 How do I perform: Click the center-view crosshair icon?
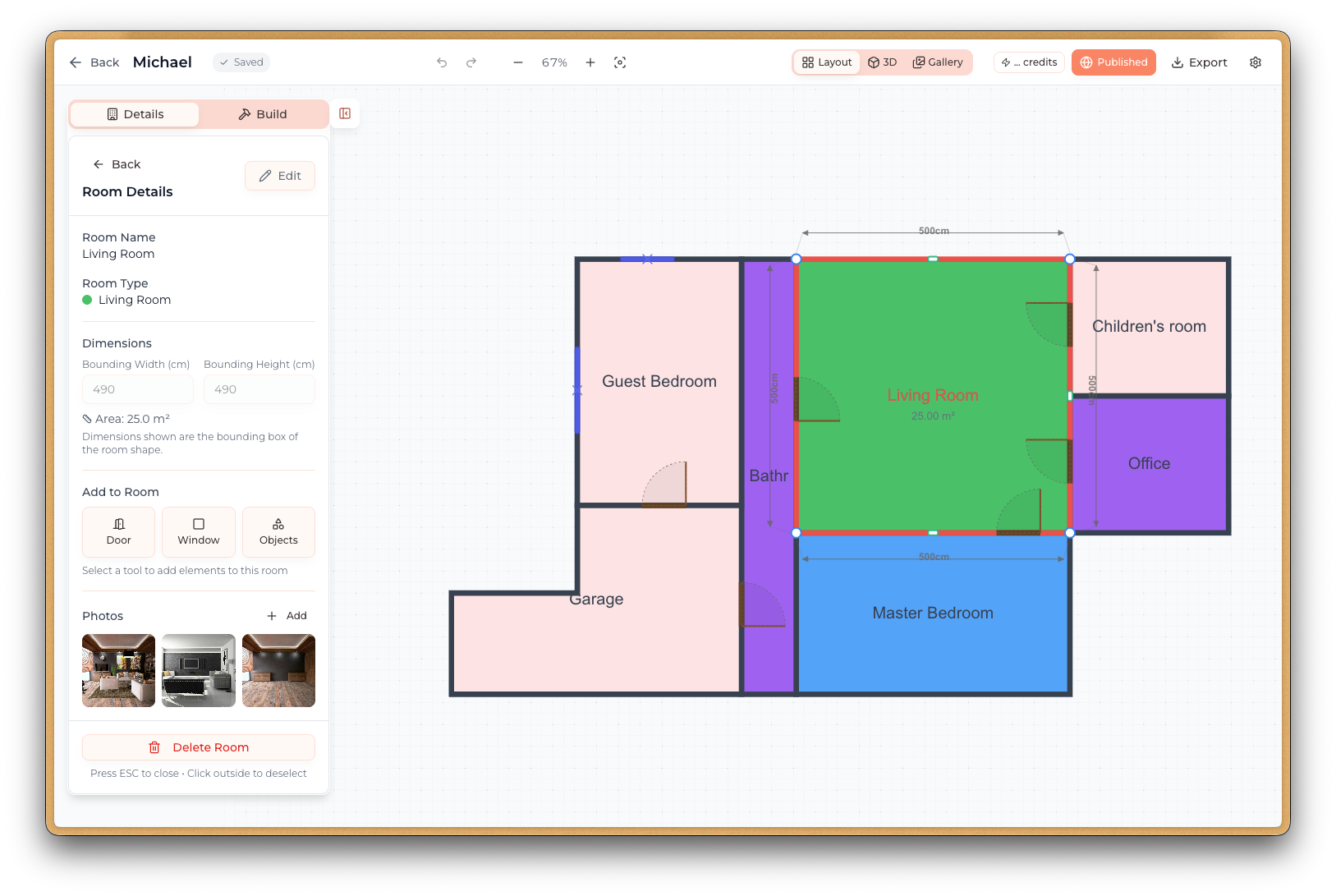pyautogui.click(x=620, y=62)
